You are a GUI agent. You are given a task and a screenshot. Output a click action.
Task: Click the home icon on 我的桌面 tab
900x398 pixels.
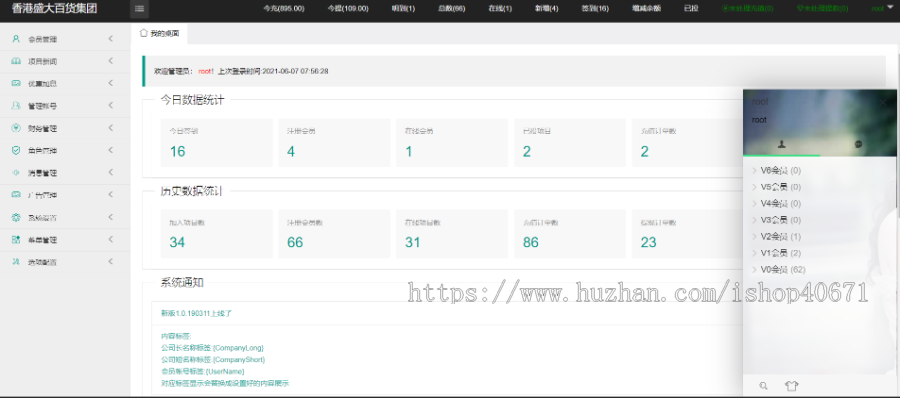tap(143, 33)
